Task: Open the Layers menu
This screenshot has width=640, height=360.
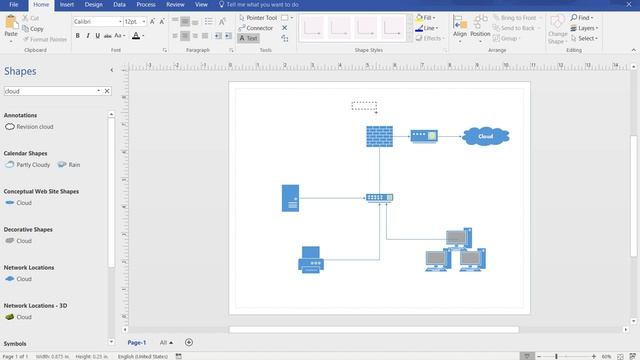Action: coord(584,28)
